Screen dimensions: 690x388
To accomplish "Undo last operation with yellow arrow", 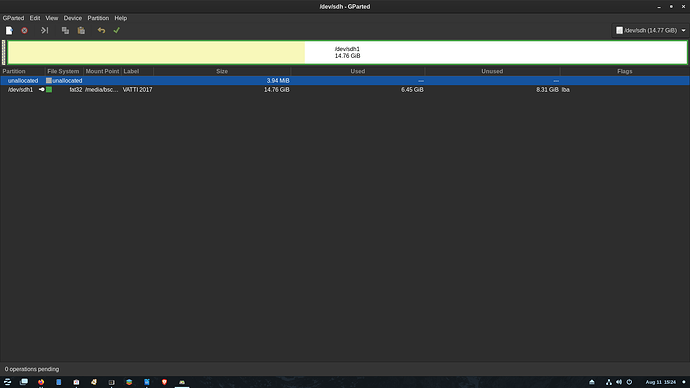I will [x=101, y=30].
